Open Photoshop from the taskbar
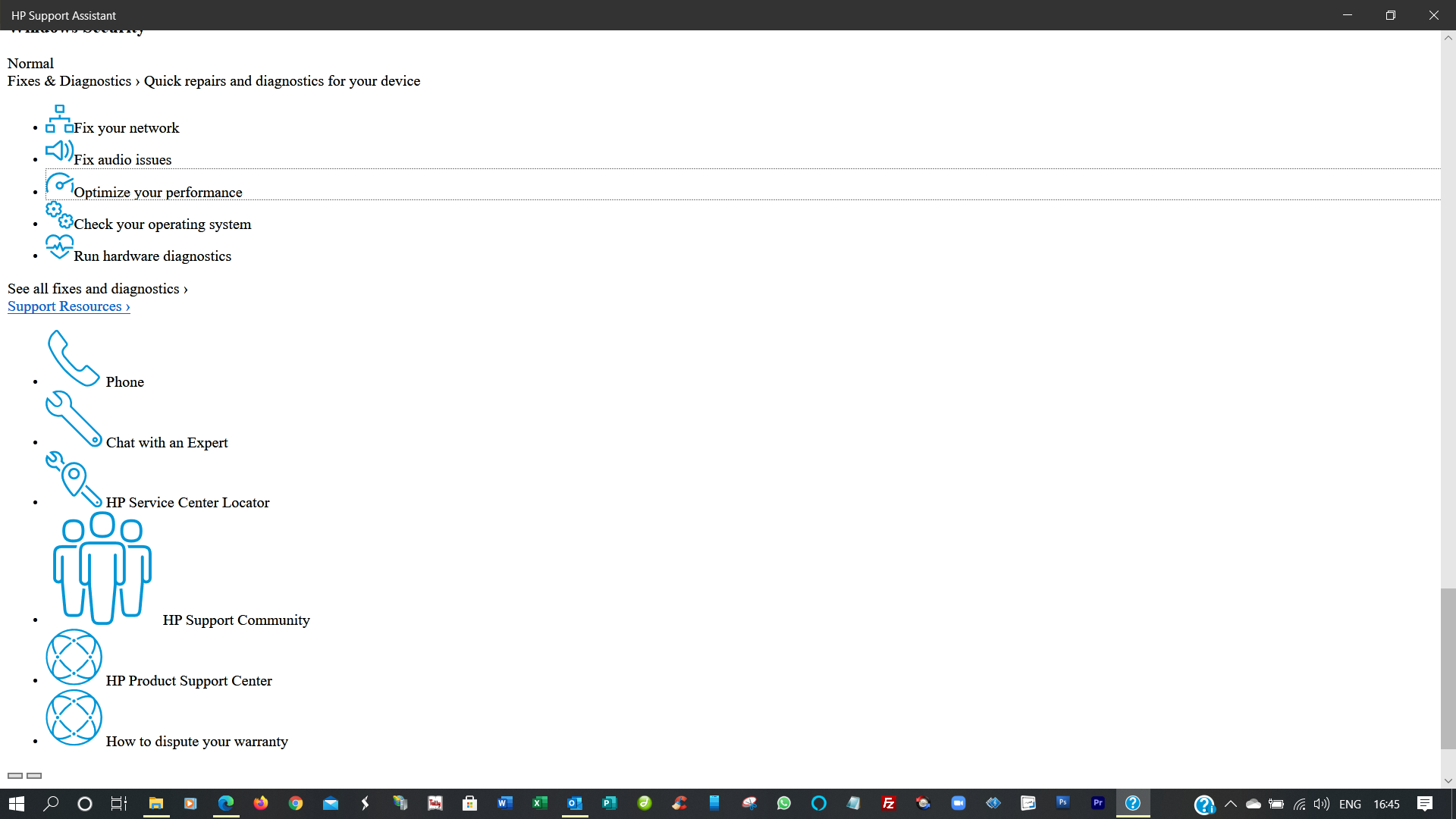 1063,803
